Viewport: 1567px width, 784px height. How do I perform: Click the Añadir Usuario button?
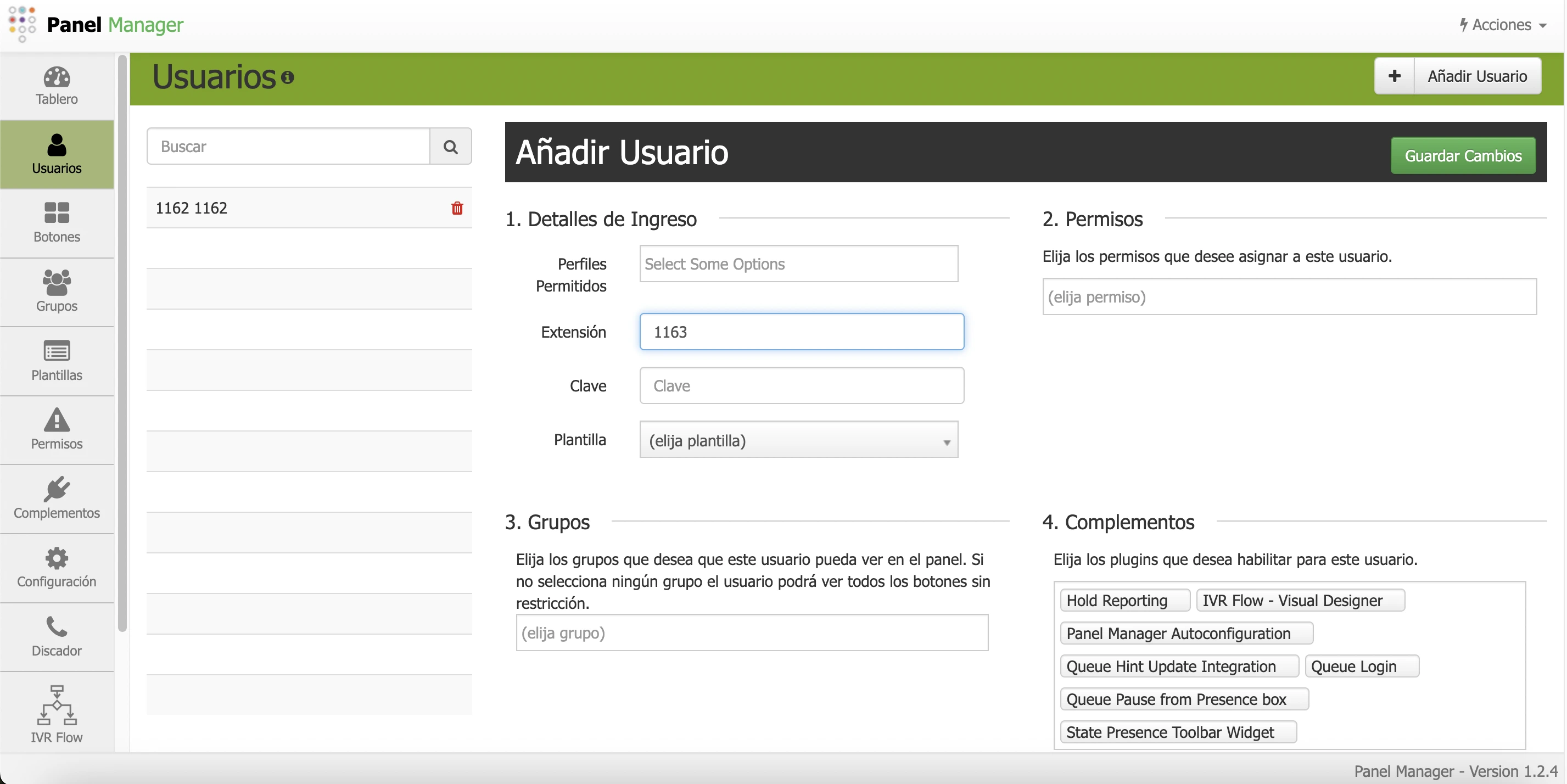1478,76
